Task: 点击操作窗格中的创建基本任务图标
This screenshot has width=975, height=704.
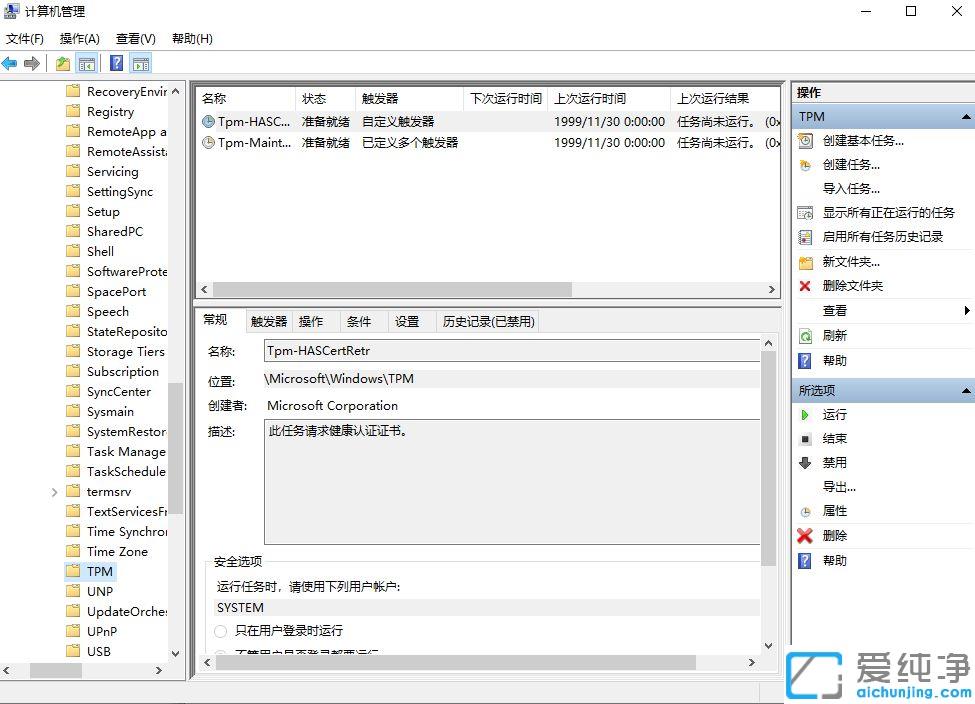Action: (x=806, y=140)
